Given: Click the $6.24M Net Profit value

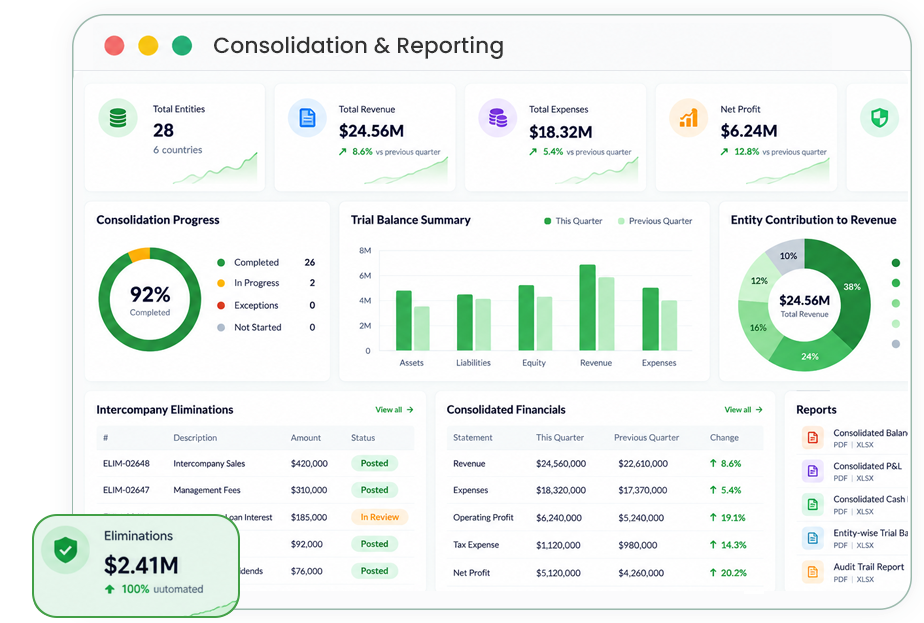Looking at the screenshot, I should click(x=749, y=131).
